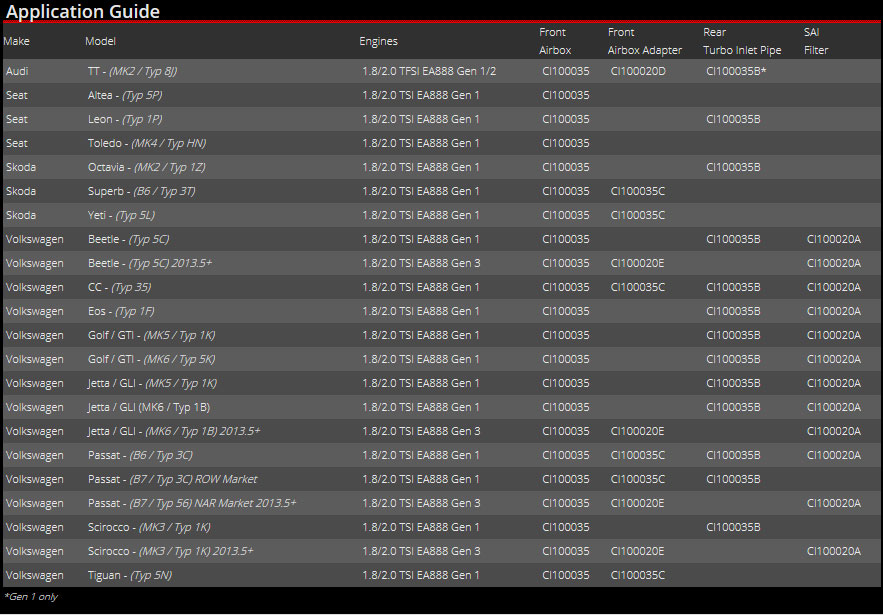883x615 pixels.
Task: Click the Toledo - (MK4 / Typ HN) model
Action: pyautogui.click(x=147, y=144)
